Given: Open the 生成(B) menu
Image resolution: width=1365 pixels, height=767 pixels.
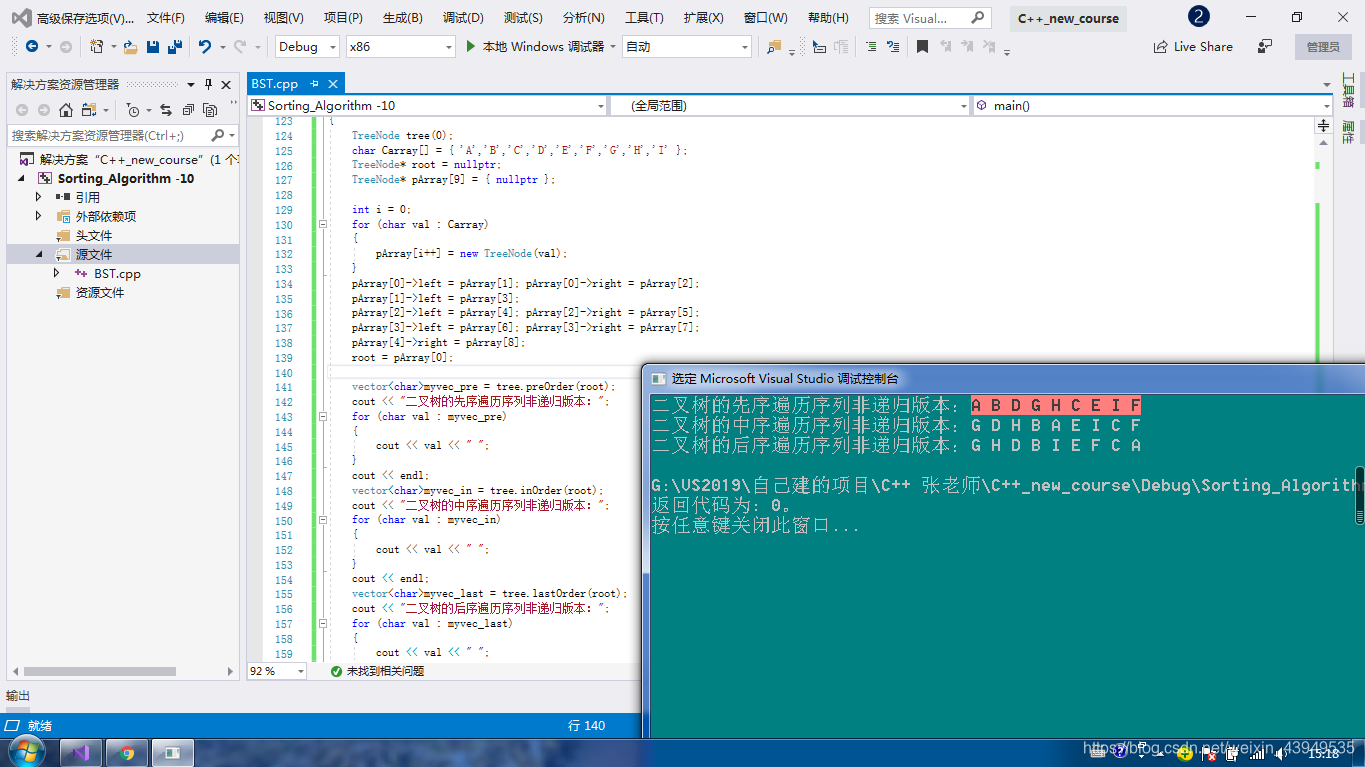Looking at the screenshot, I should click(x=402, y=18).
